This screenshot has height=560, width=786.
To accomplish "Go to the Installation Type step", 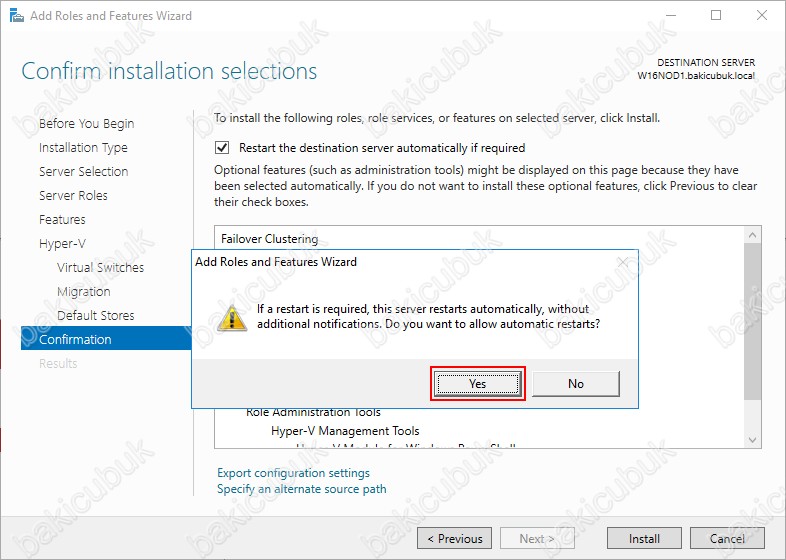I will (x=83, y=147).
